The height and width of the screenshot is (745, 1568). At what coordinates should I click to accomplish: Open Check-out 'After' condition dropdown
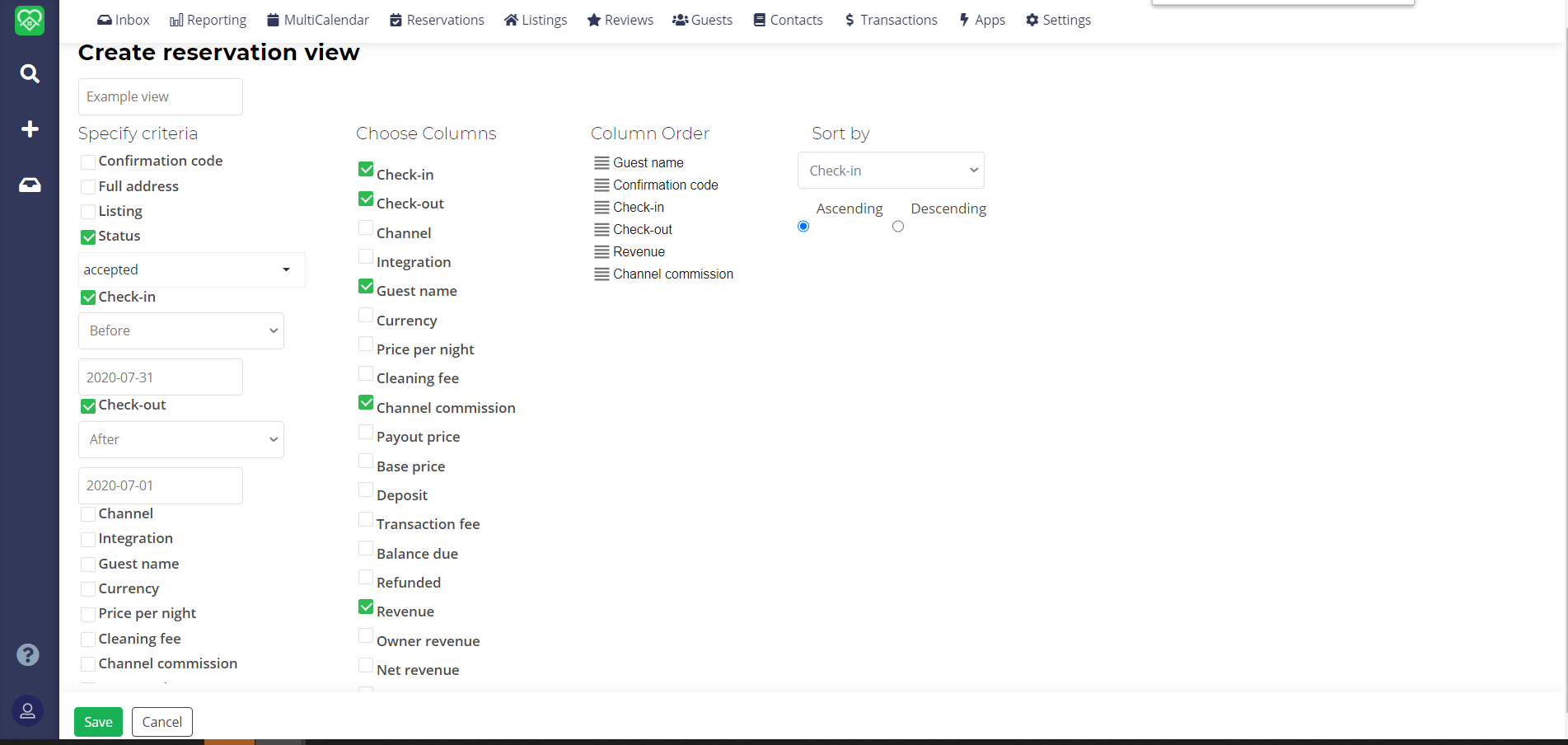click(x=181, y=439)
